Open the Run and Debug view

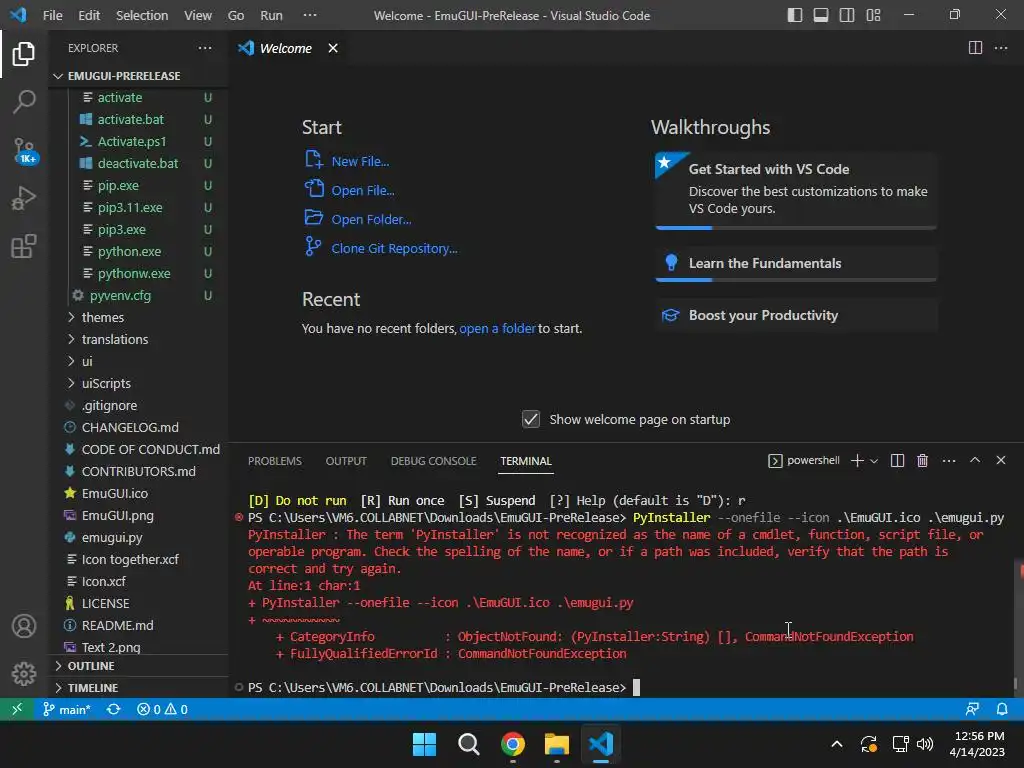24,198
